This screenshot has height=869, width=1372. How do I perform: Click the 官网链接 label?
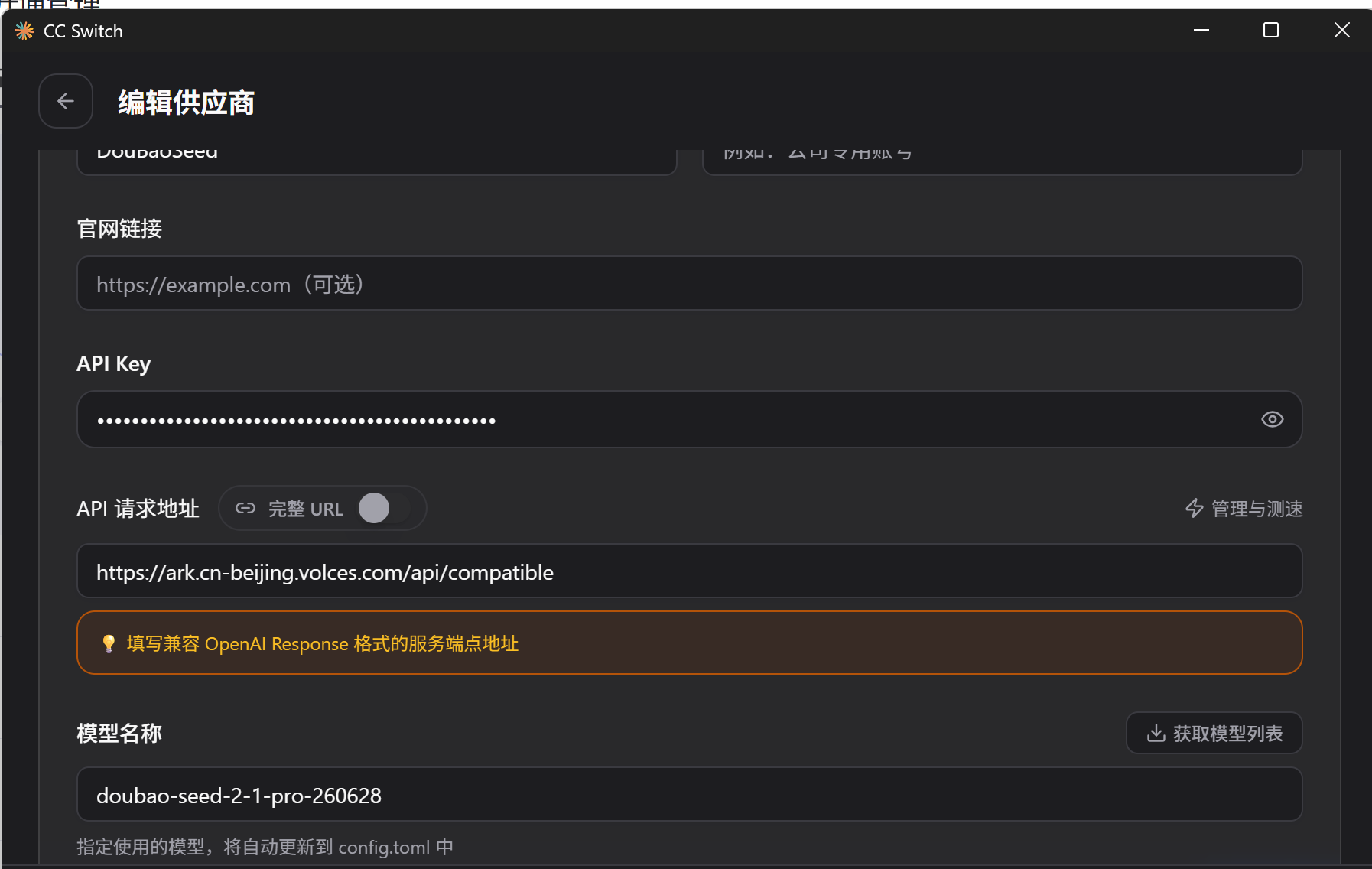tap(119, 229)
